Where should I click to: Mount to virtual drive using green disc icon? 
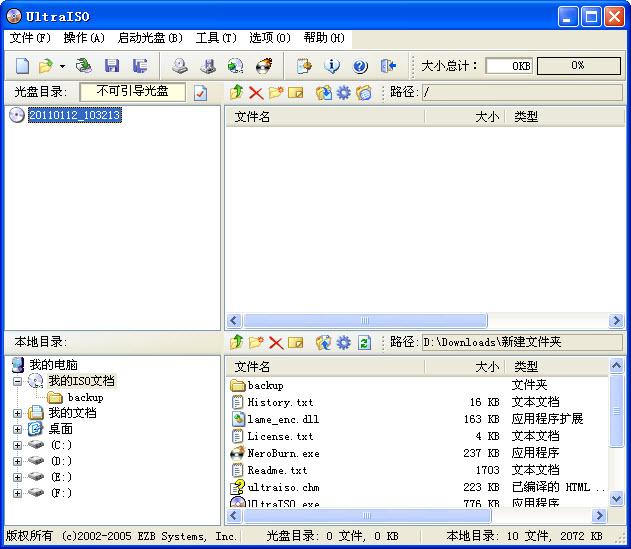[235, 66]
